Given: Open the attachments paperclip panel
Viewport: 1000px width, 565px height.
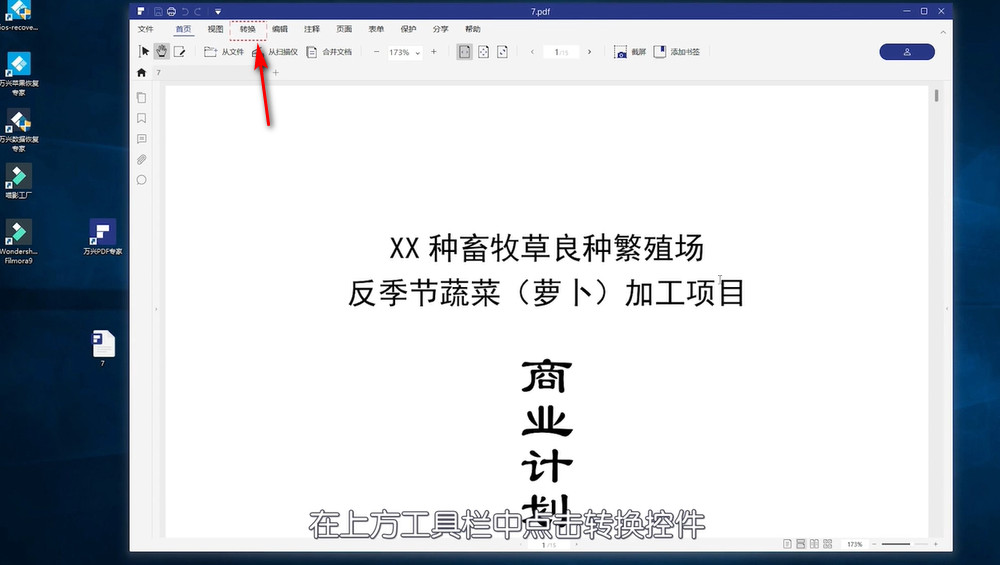Looking at the screenshot, I should [142, 159].
